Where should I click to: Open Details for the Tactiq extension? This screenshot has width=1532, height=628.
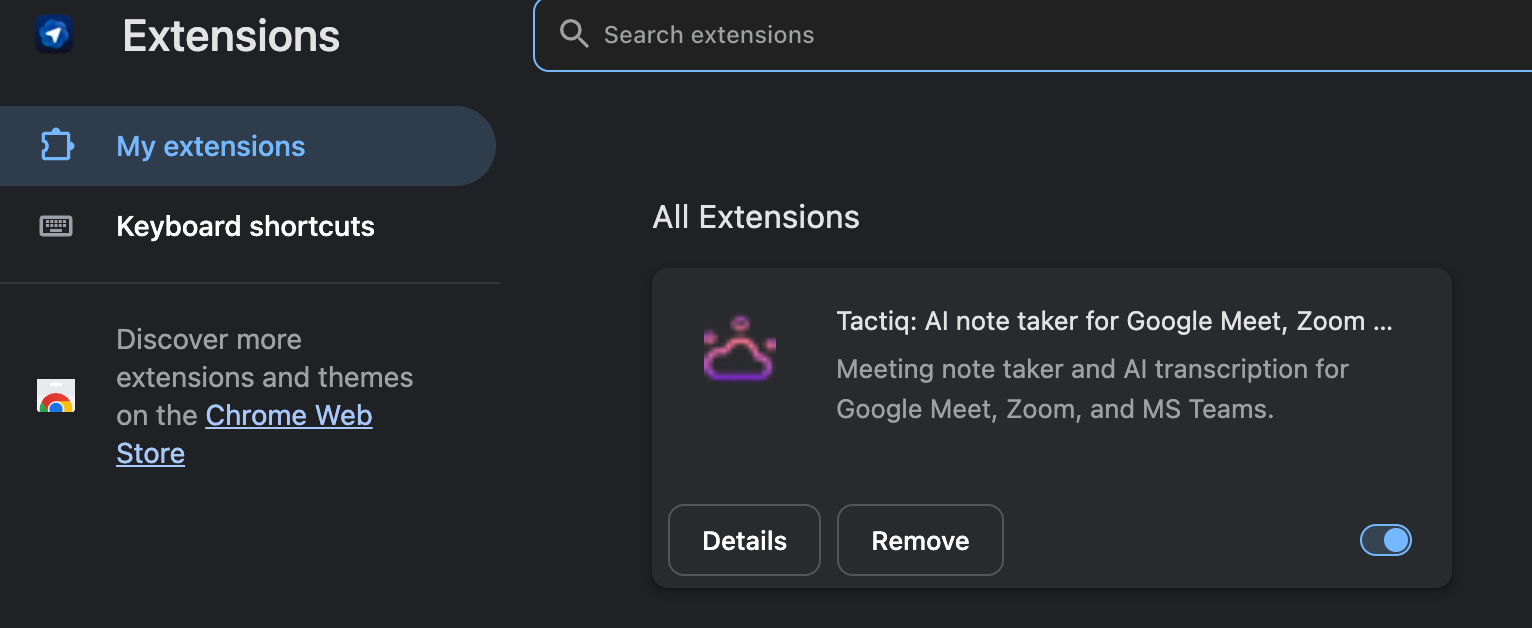(x=744, y=541)
